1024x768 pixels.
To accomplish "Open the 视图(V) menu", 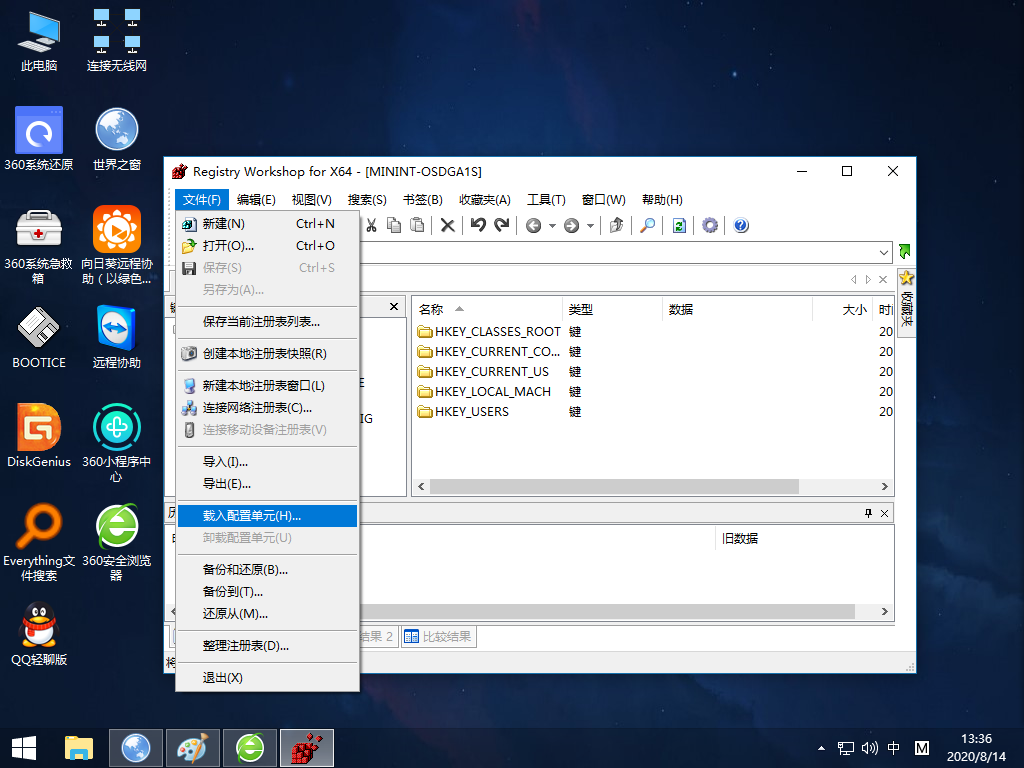I will point(312,200).
